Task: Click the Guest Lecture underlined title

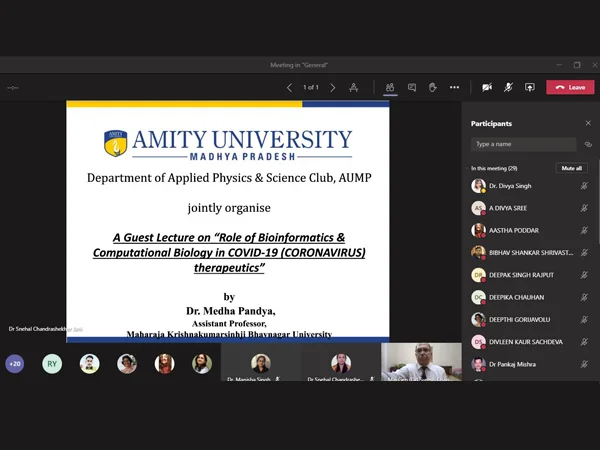Action: (229, 253)
